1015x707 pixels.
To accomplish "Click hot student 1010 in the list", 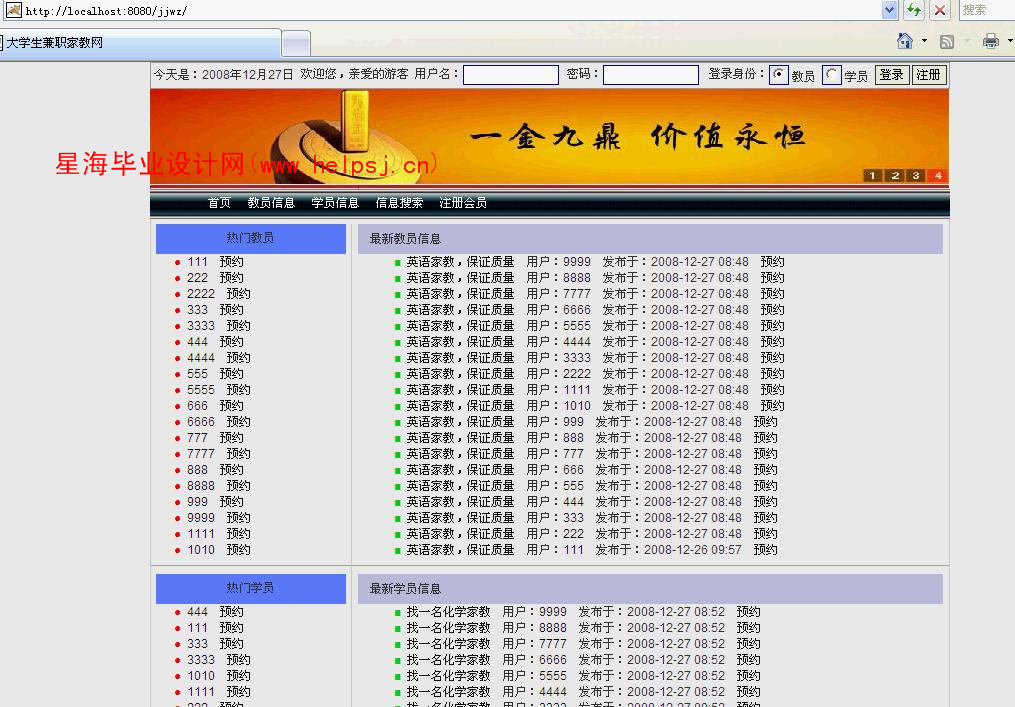I will coord(201,675).
